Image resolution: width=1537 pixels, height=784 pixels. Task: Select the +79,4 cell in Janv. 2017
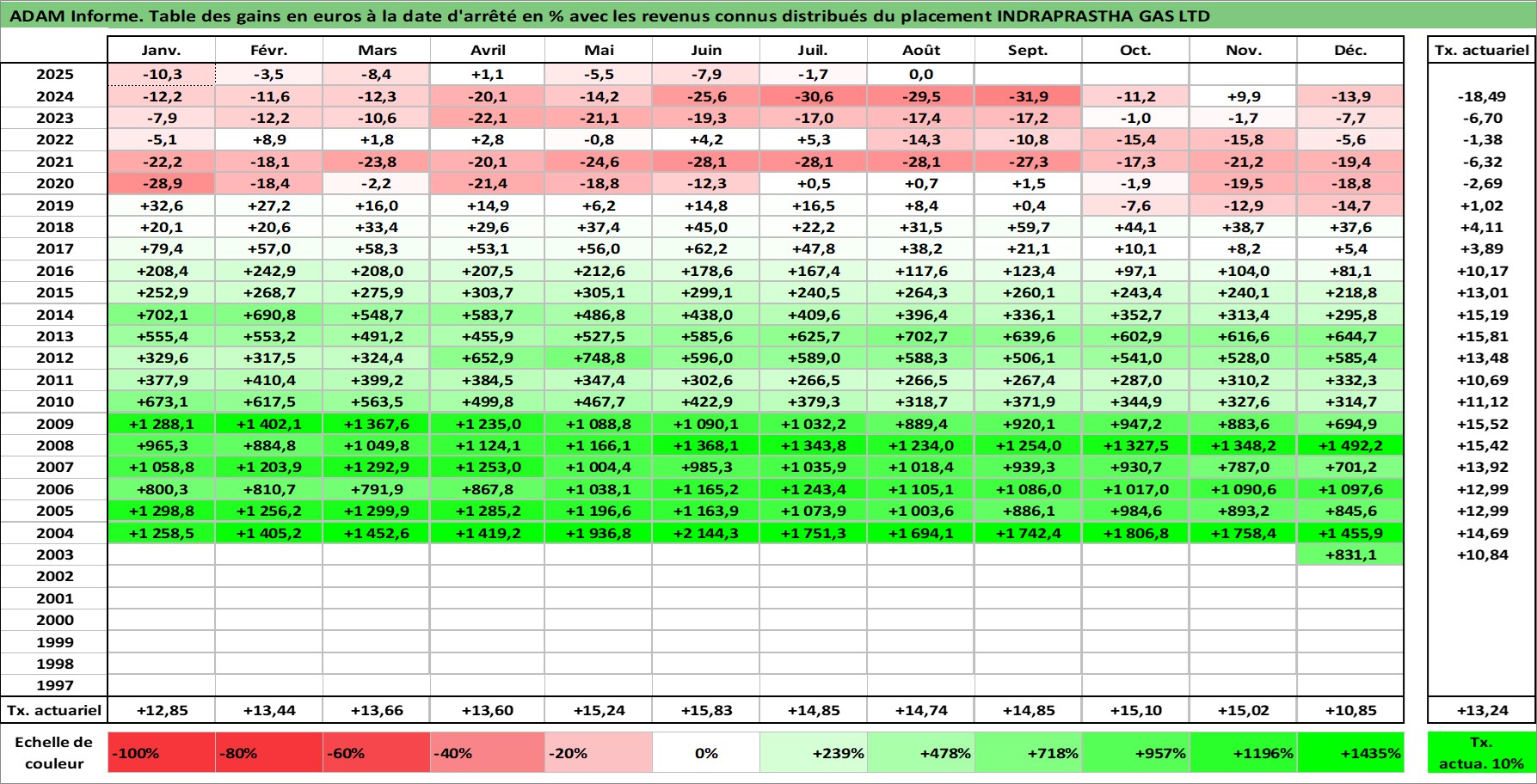(x=162, y=249)
